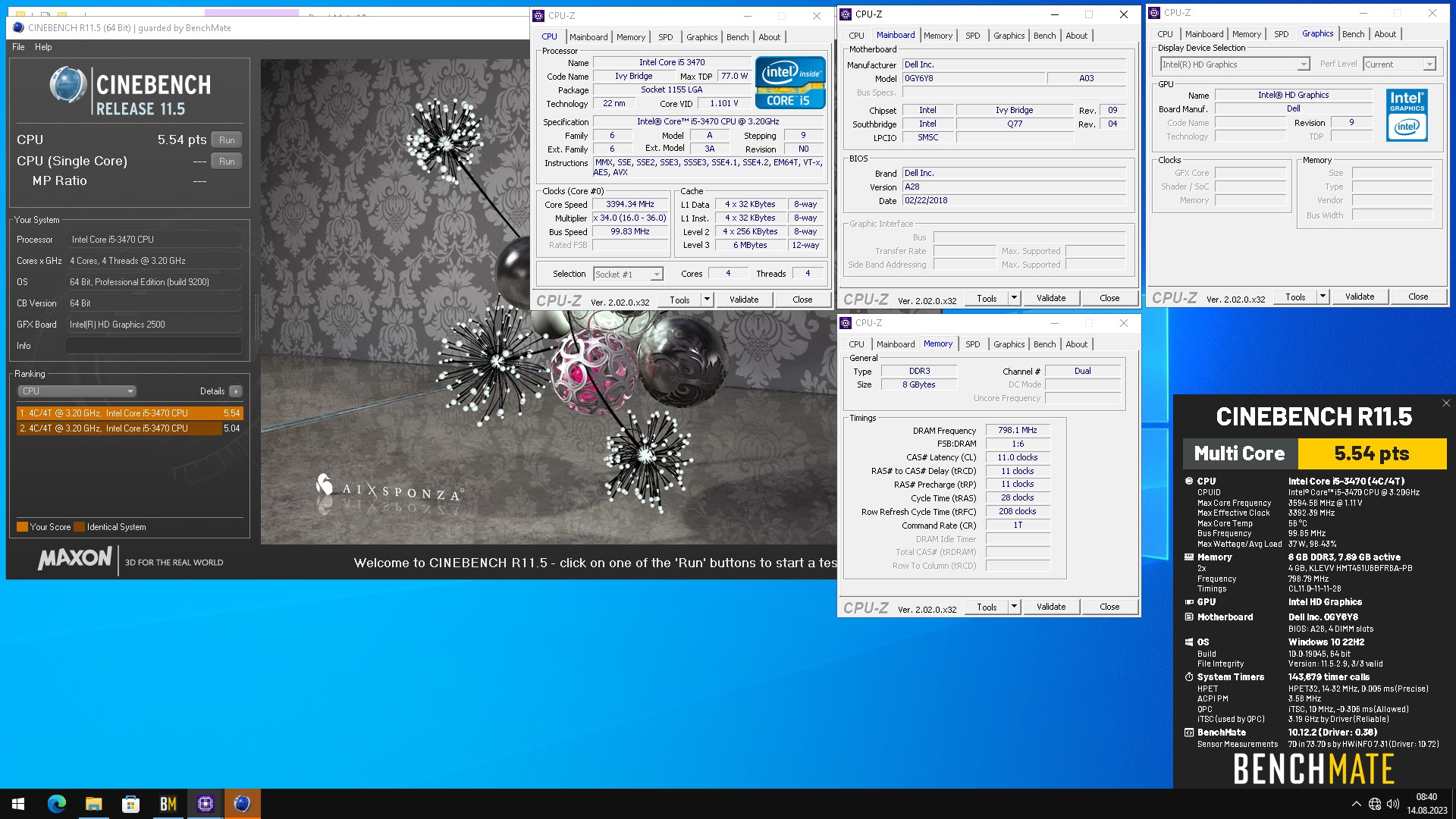
Task: Open the volume control tray icon
Action: pos(1393,804)
